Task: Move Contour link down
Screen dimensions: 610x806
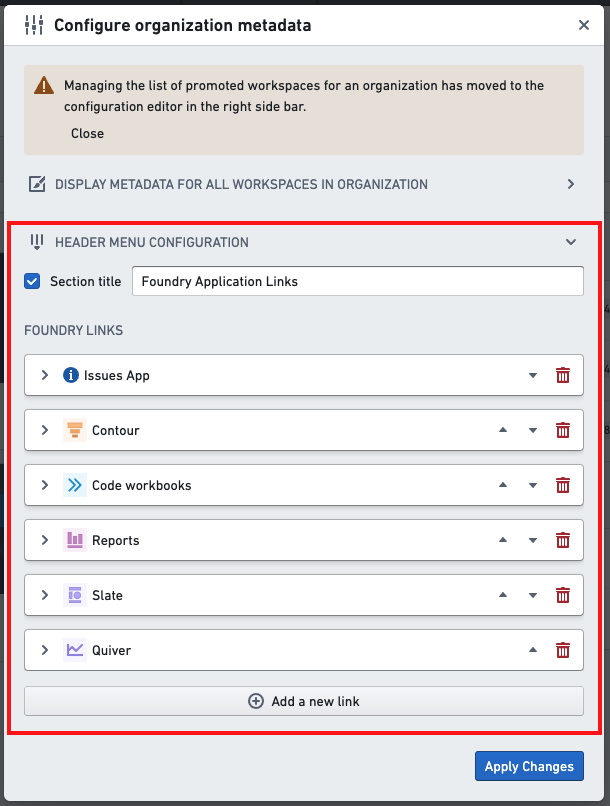Action: 533,430
